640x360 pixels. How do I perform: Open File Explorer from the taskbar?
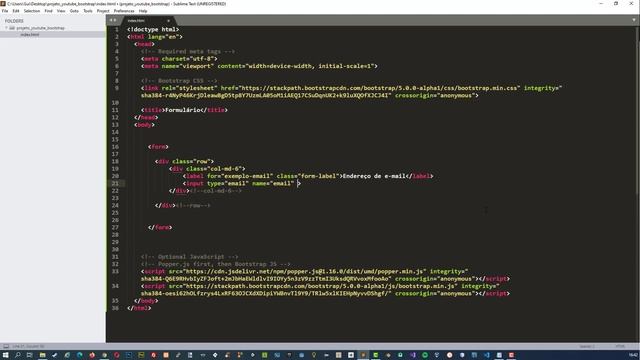point(42,355)
